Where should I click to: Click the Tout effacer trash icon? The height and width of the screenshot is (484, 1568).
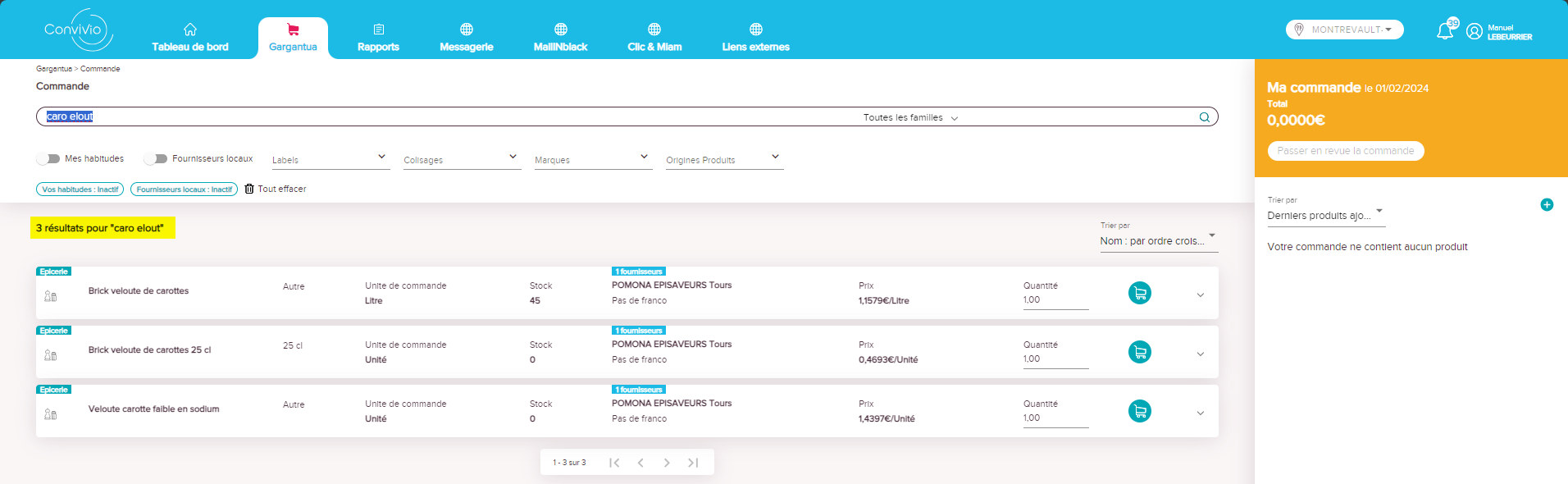[249, 189]
